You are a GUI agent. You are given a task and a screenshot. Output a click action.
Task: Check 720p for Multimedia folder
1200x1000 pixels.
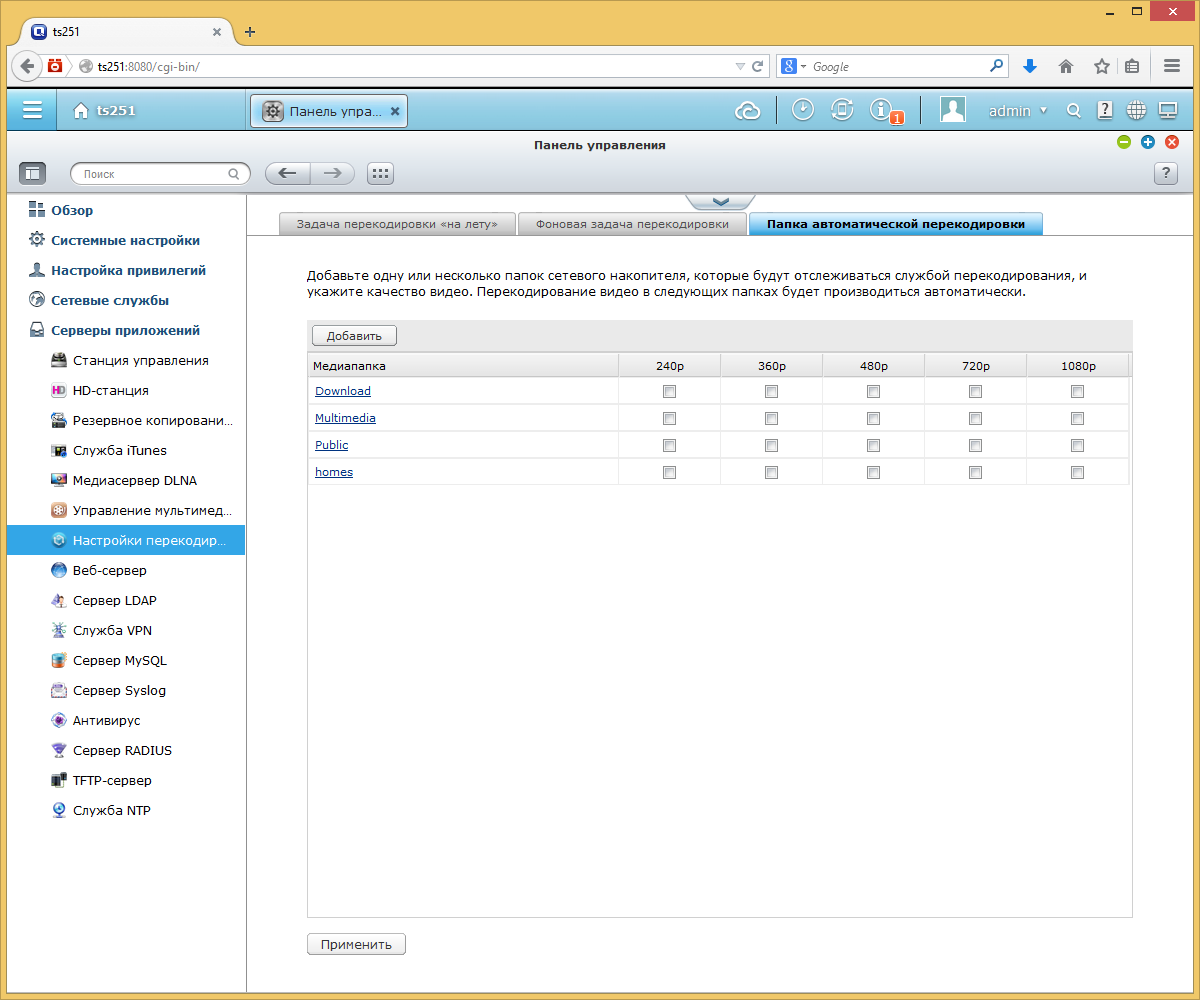[975, 418]
